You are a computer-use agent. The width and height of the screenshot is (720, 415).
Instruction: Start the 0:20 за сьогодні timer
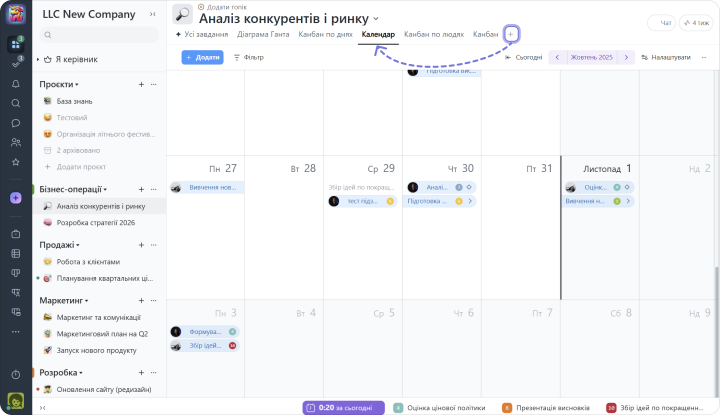click(343, 407)
